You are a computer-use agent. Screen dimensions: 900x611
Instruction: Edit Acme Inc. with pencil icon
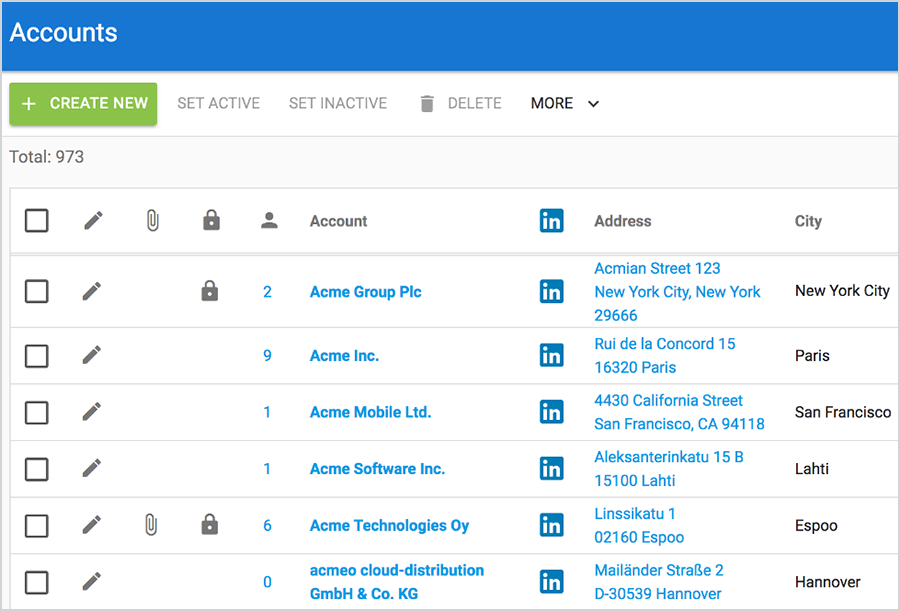coord(92,355)
